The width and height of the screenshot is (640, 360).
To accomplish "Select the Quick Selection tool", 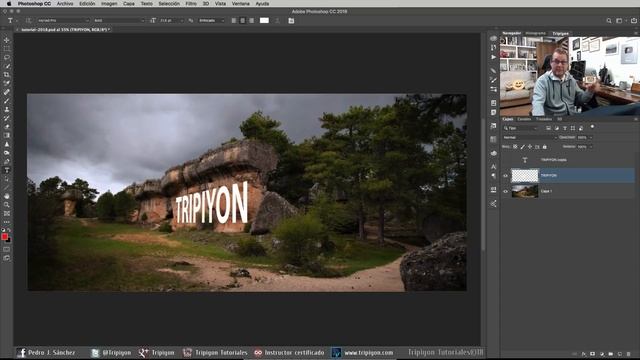I will 7,66.
